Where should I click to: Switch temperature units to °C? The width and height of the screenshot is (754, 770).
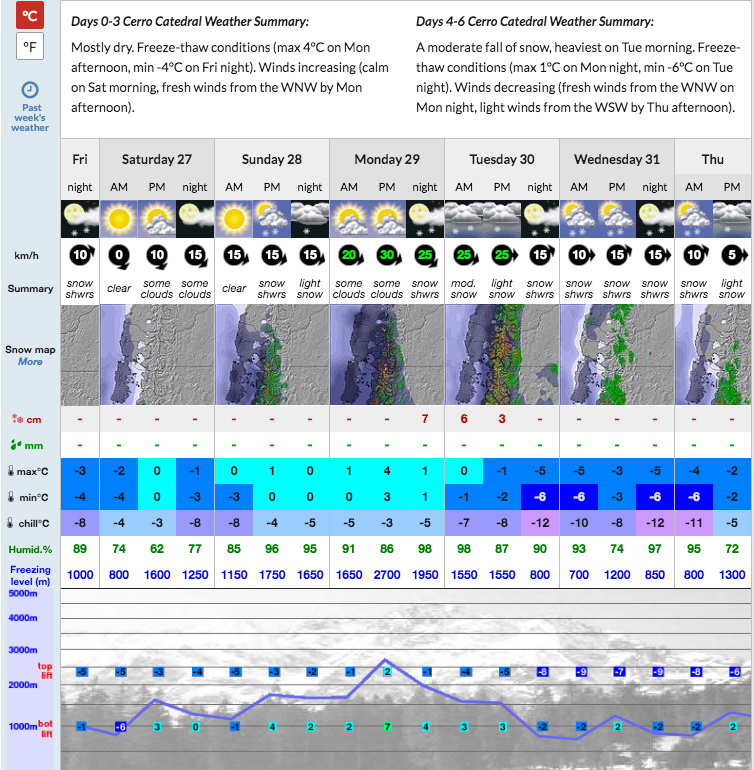pos(30,15)
